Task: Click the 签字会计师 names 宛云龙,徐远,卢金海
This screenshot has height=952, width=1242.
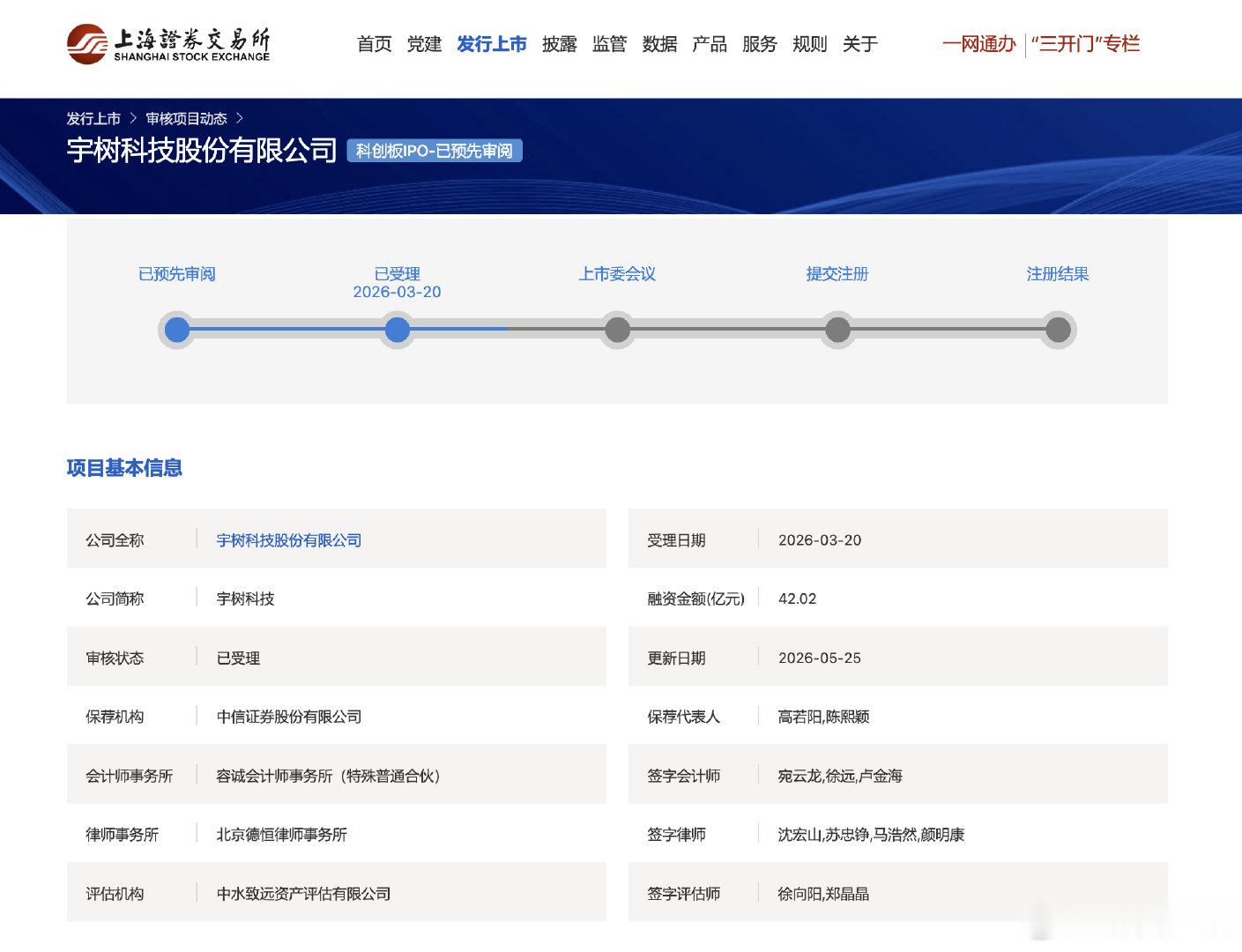Action: 840,776
